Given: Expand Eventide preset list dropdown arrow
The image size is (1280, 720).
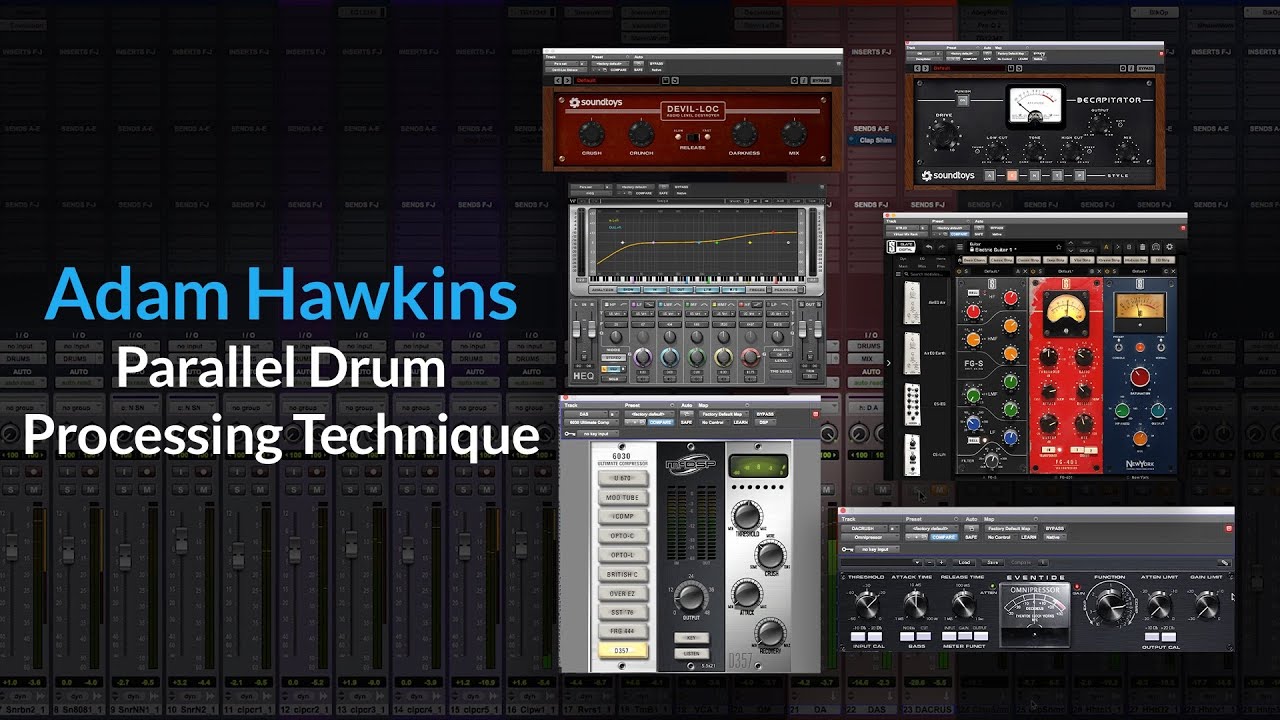Looking at the screenshot, I should click(x=917, y=562).
